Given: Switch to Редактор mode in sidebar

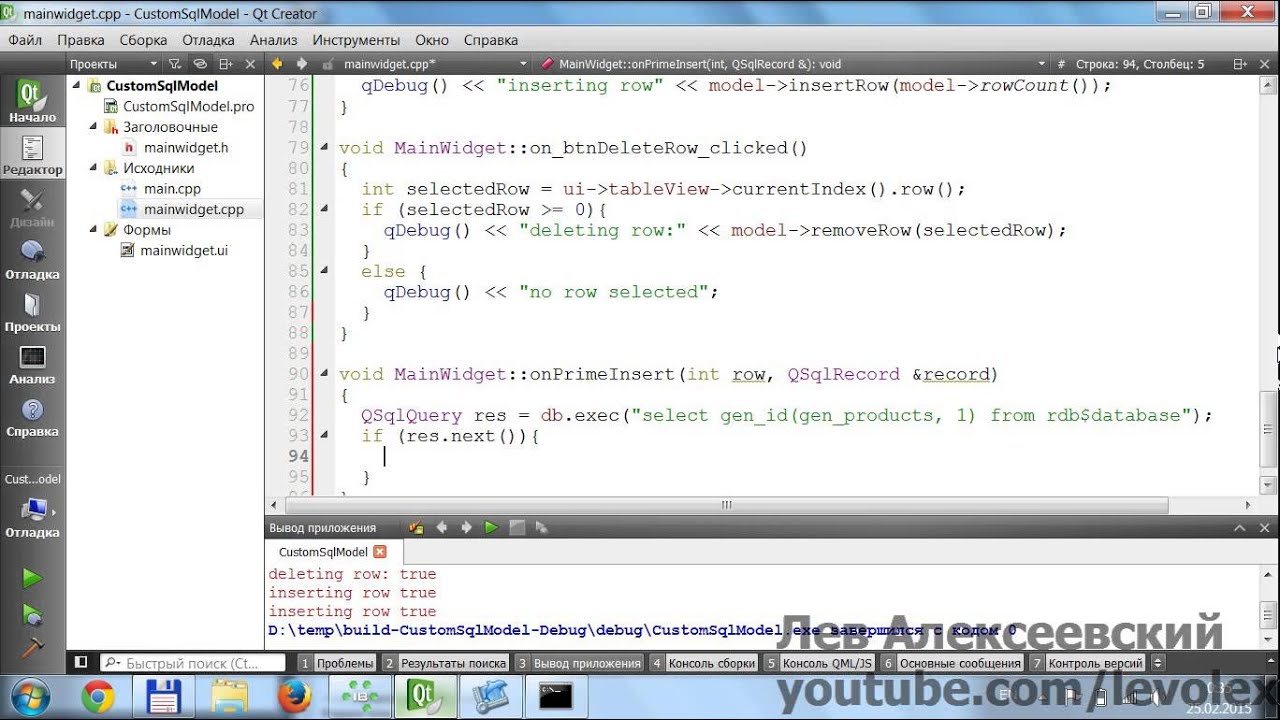Looking at the screenshot, I should (33, 155).
